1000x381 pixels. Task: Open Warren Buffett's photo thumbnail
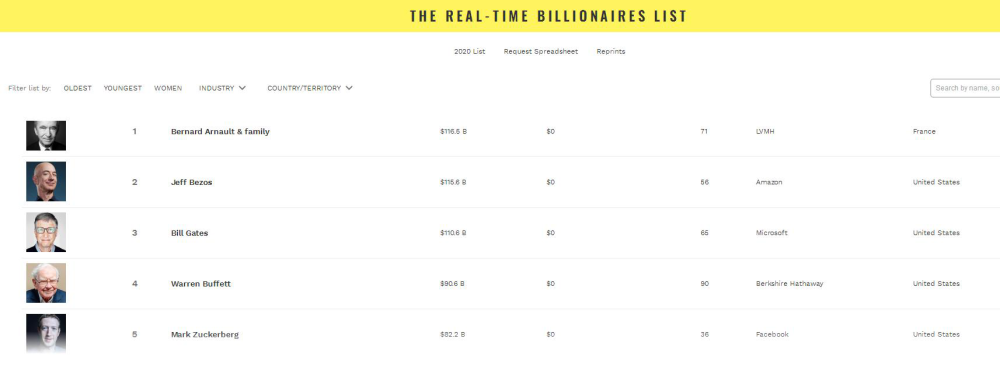[46, 283]
